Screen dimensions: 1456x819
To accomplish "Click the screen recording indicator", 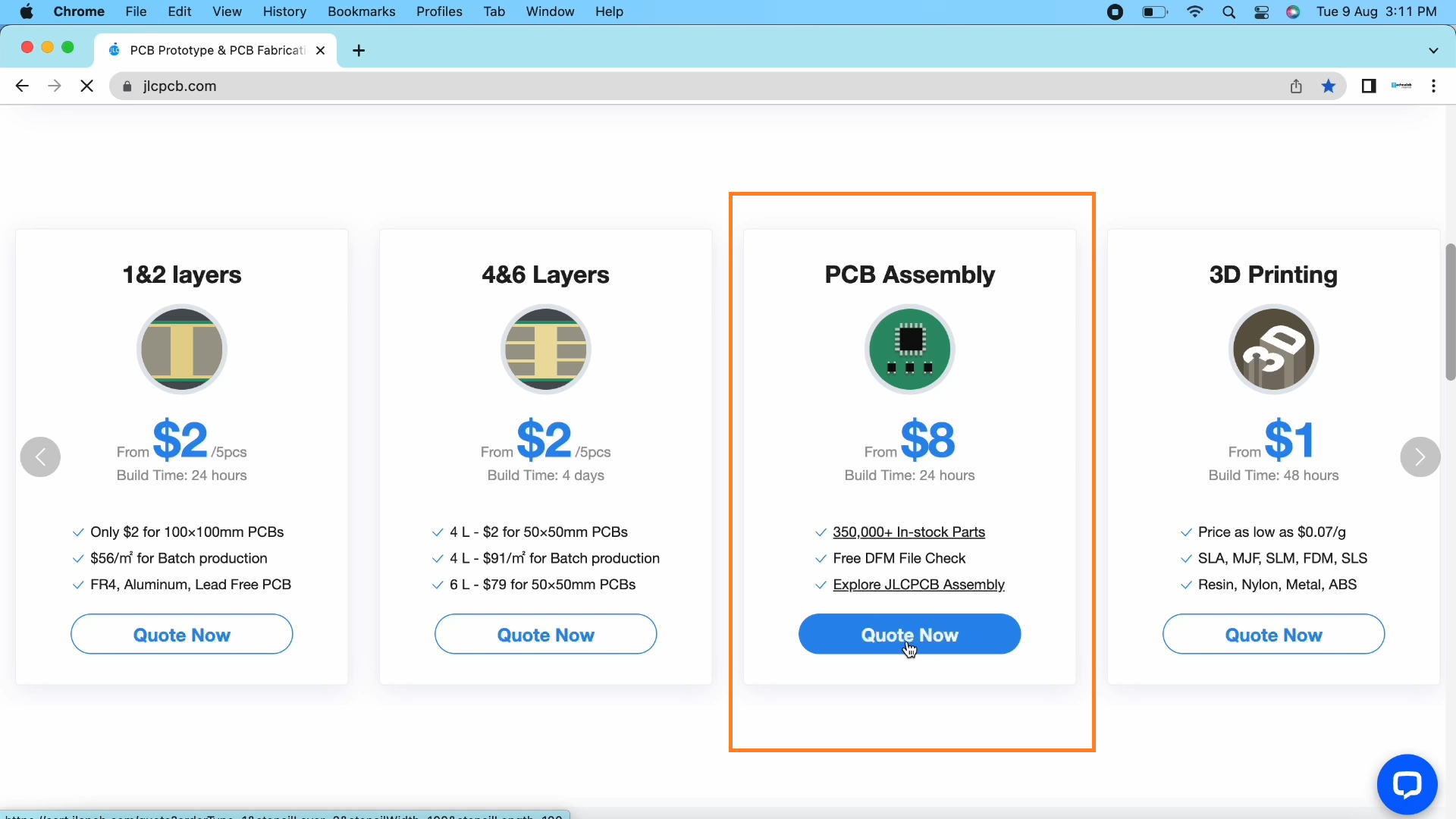I will [1115, 11].
